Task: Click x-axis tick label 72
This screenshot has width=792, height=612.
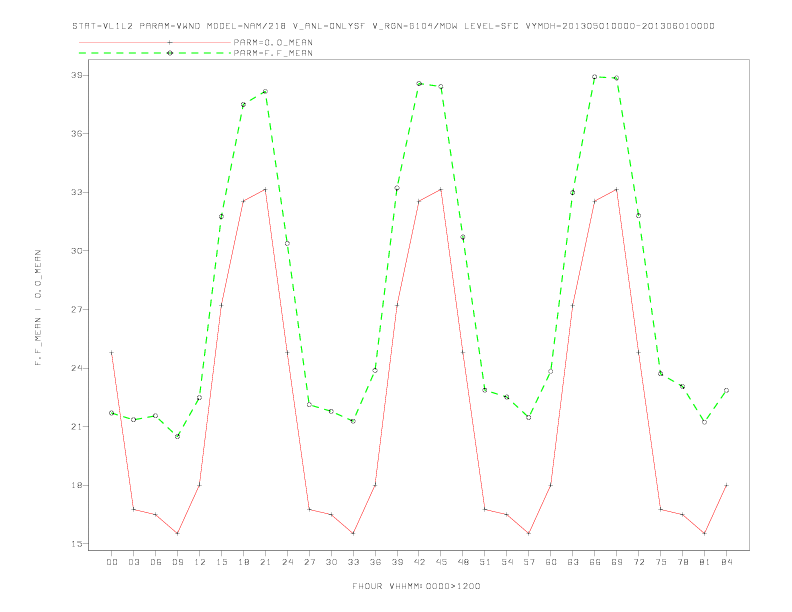Action: pyautogui.click(x=639, y=562)
